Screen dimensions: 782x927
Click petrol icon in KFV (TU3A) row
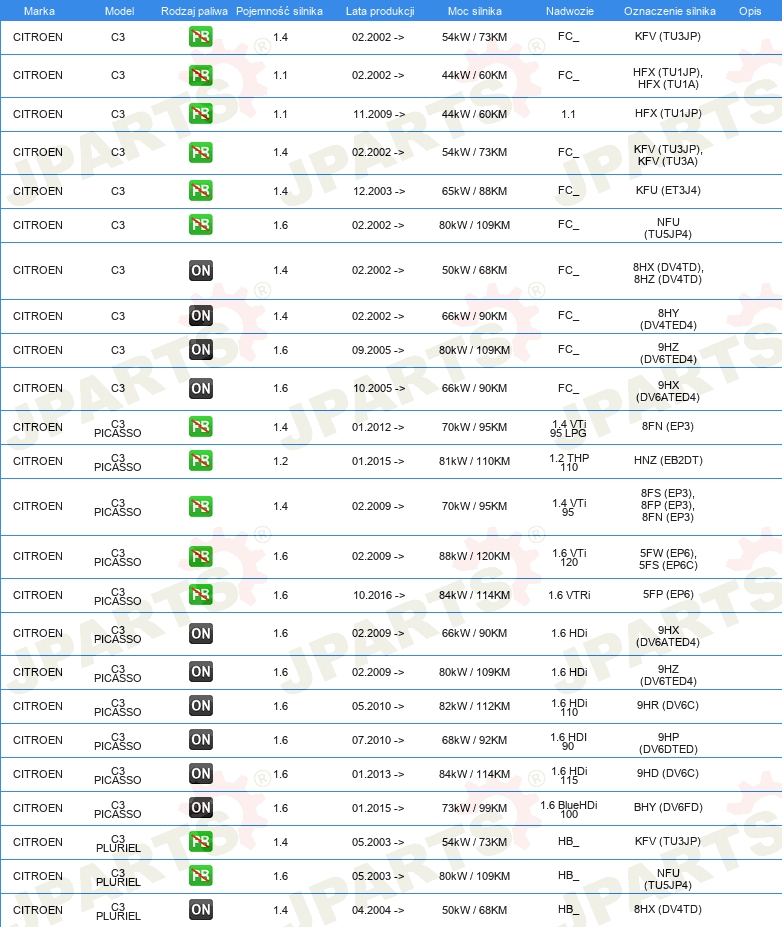[x=200, y=153]
